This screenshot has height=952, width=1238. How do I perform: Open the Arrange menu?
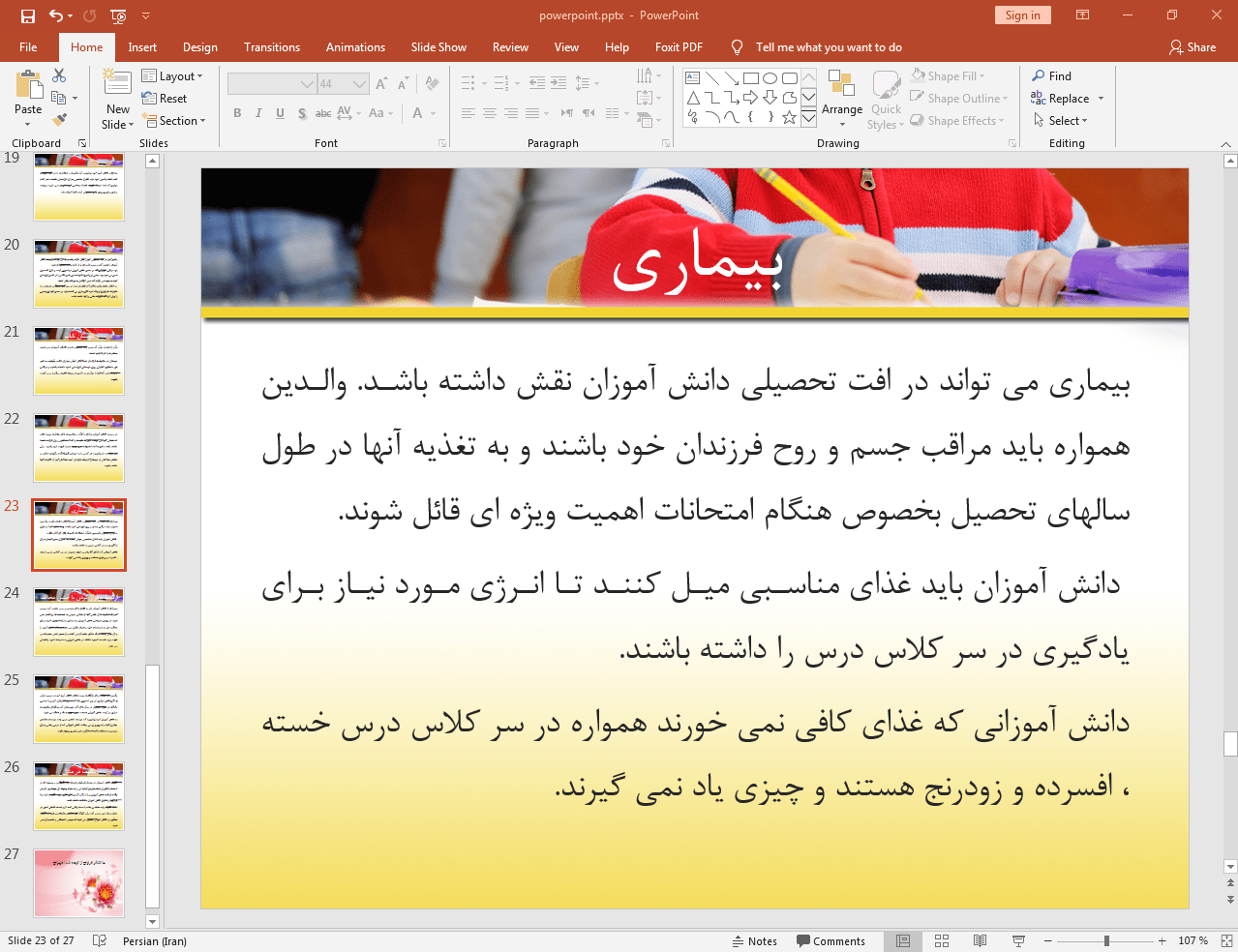tap(842, 98)
